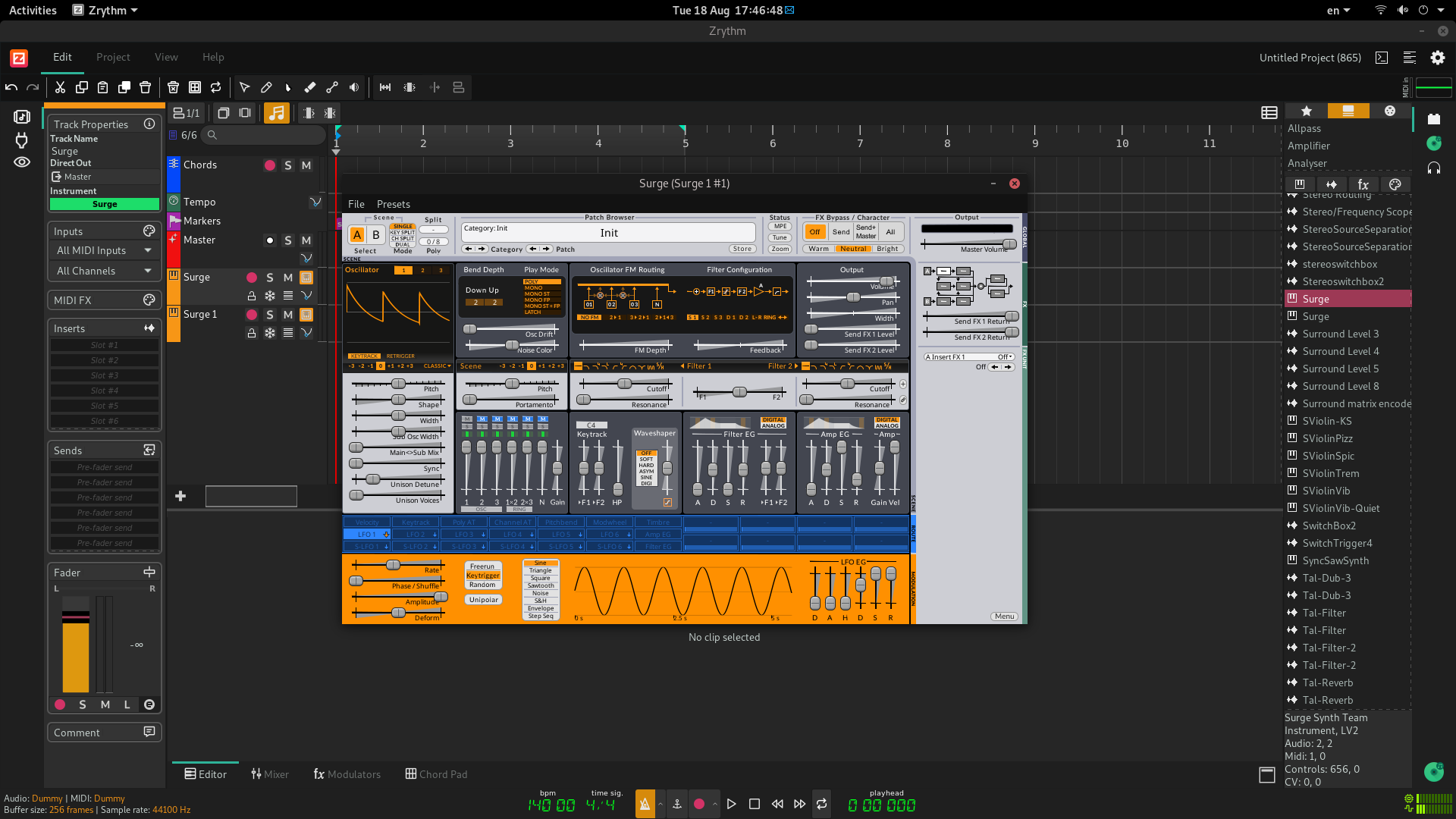Toggle the metronome button in transport bar
The height and width of the screenshot is (819, 1456).
645,804
